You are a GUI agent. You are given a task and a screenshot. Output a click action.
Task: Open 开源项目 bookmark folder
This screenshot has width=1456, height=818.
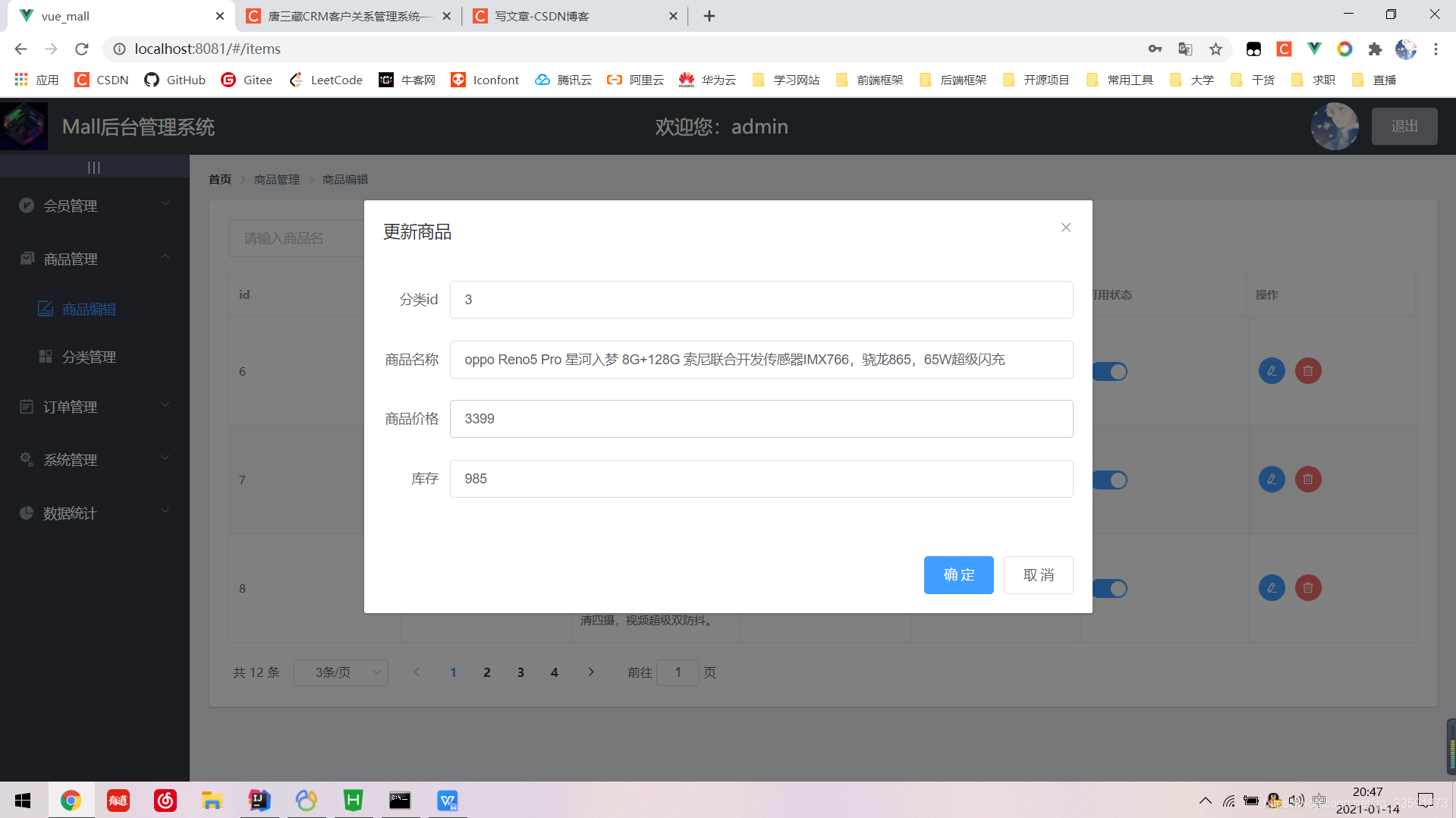coord(1036,80)
